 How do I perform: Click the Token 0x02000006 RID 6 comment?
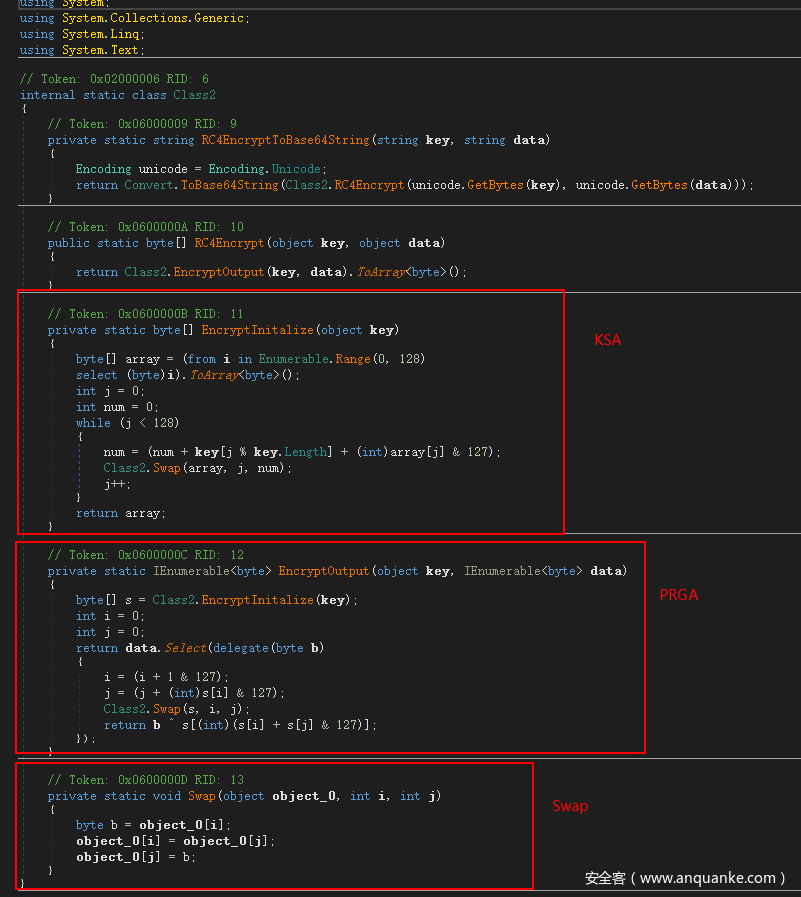(114, 79)
